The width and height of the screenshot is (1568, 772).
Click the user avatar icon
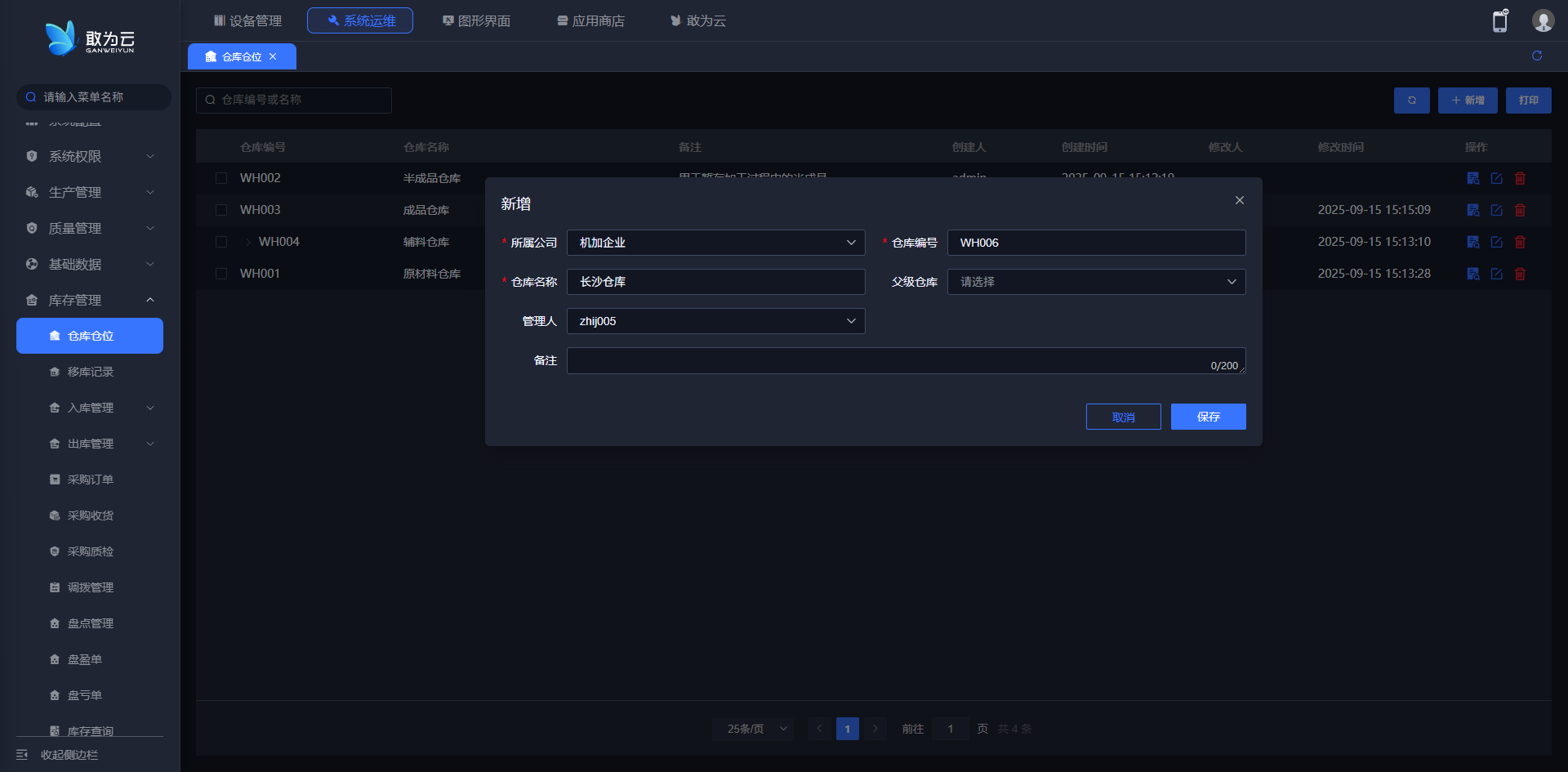click(x=1543, y=21)
